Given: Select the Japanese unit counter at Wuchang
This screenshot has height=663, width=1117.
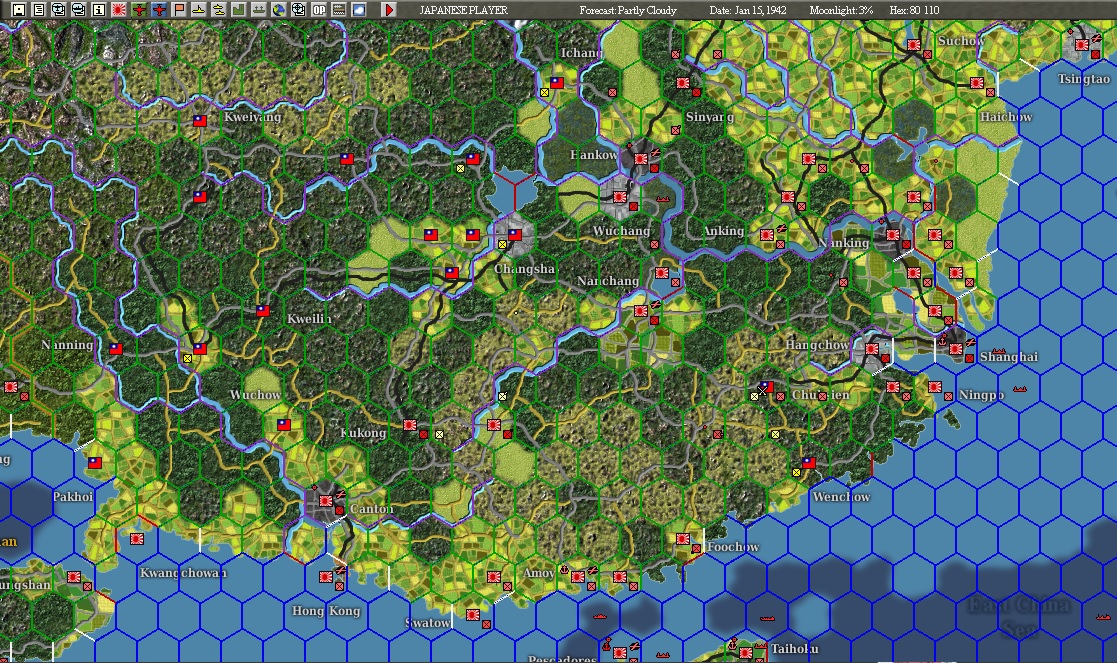Looking at the screenshot, I should (619, 197).
